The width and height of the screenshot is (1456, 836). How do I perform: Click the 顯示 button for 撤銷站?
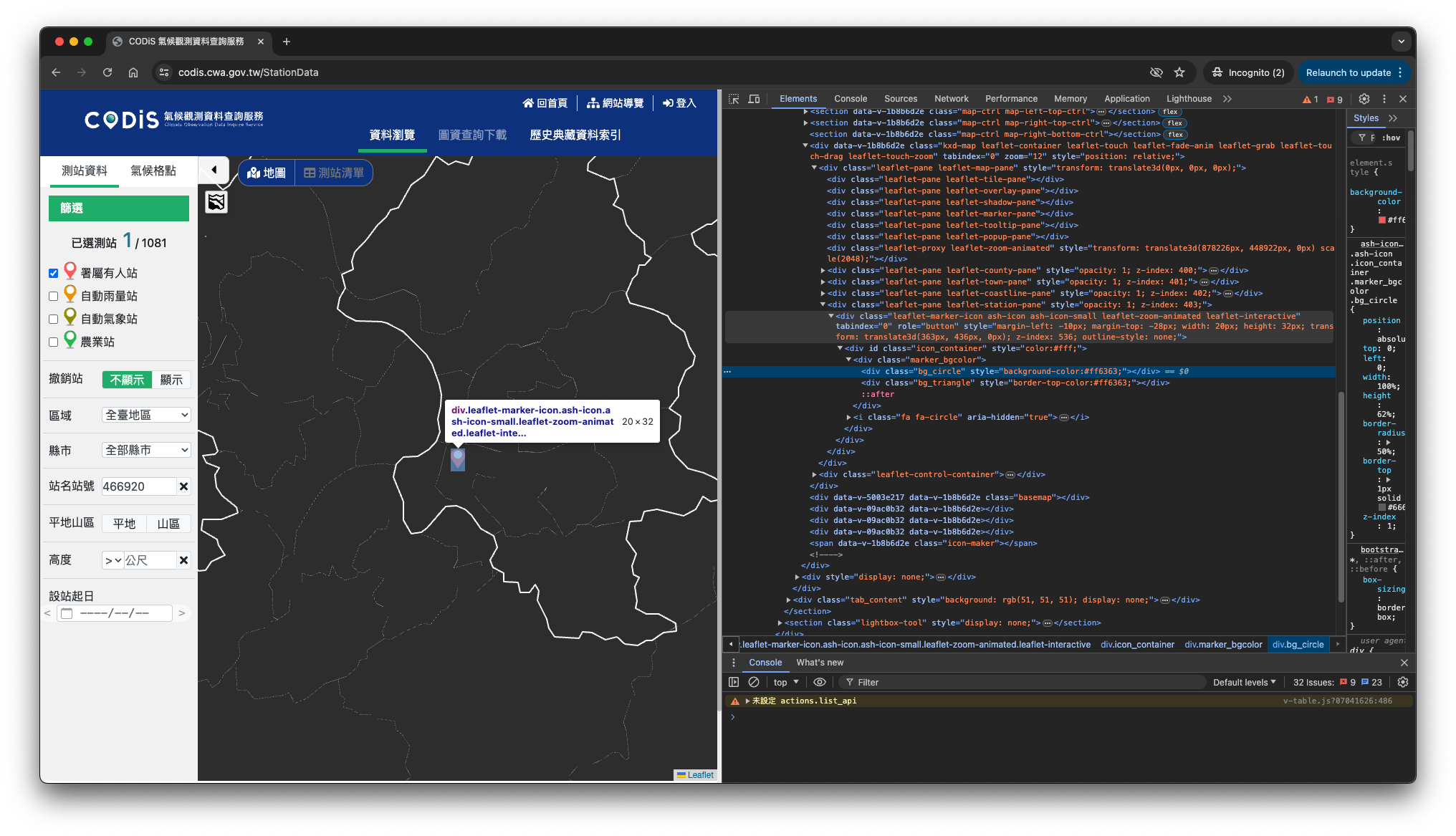171,380
